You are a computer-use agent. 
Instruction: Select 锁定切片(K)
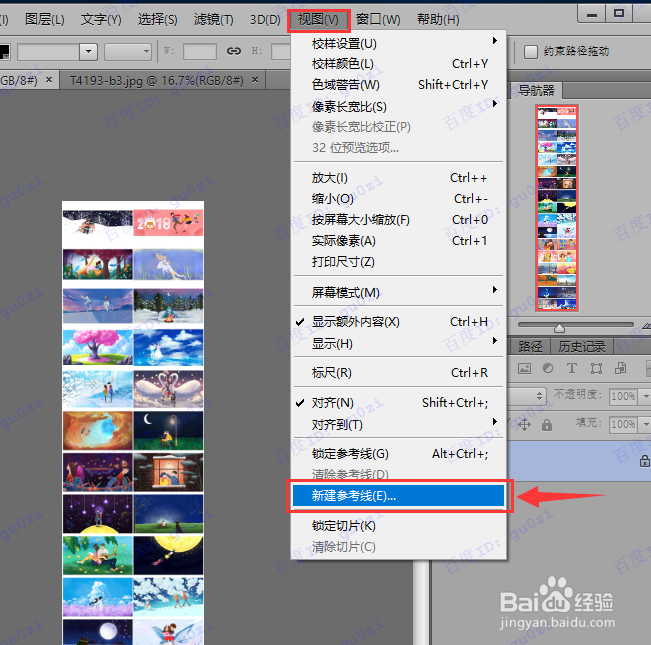tap(399, 526)
